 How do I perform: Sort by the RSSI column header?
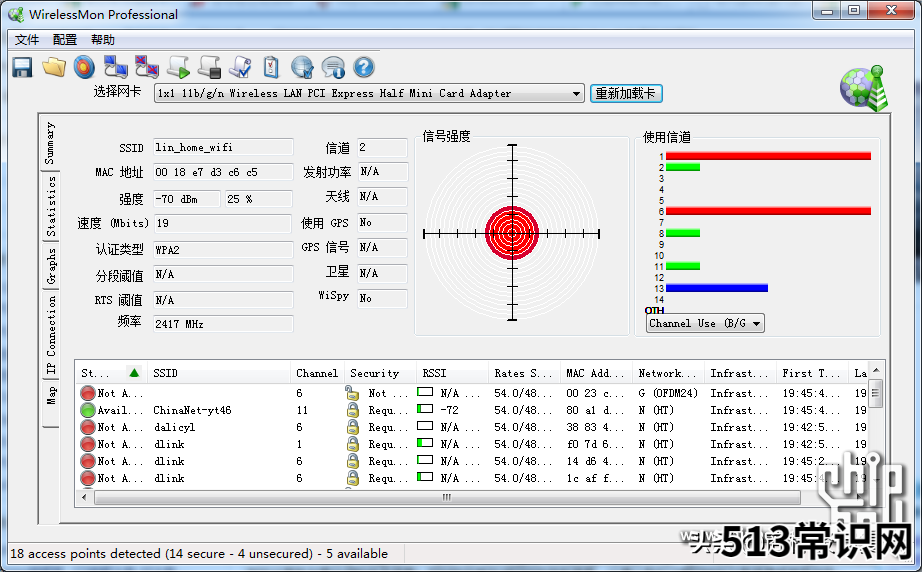pyautogui.click(x=452, y=373)
